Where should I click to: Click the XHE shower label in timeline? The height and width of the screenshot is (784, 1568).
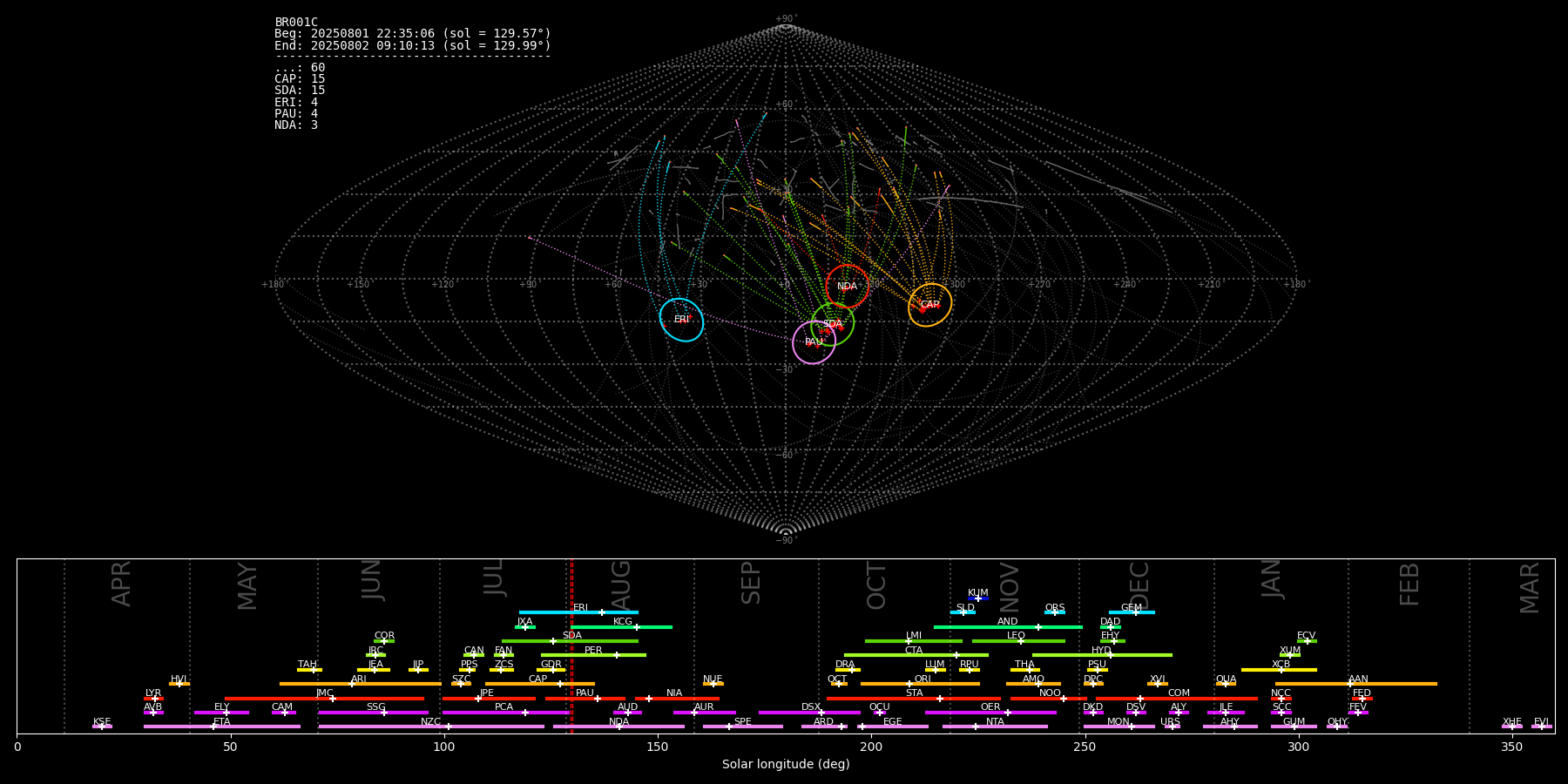click(1511, 722)
